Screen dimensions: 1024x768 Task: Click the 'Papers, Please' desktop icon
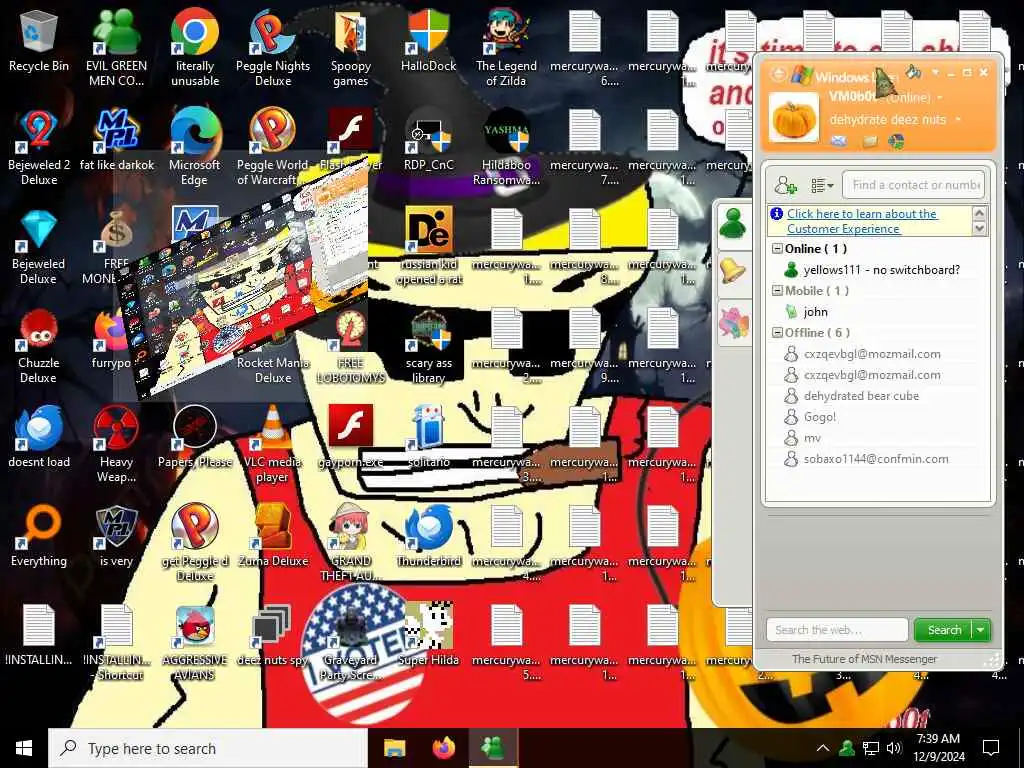coord(195,438)
